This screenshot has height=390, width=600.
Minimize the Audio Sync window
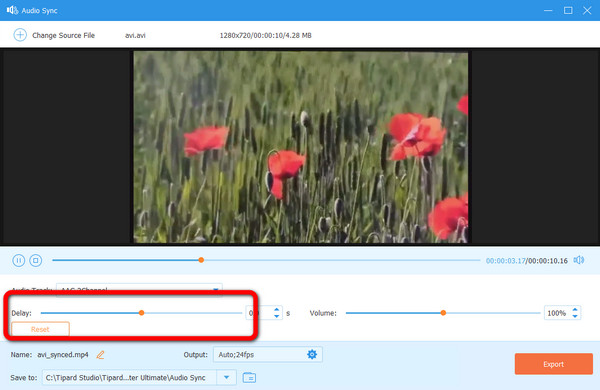point(548,10)
